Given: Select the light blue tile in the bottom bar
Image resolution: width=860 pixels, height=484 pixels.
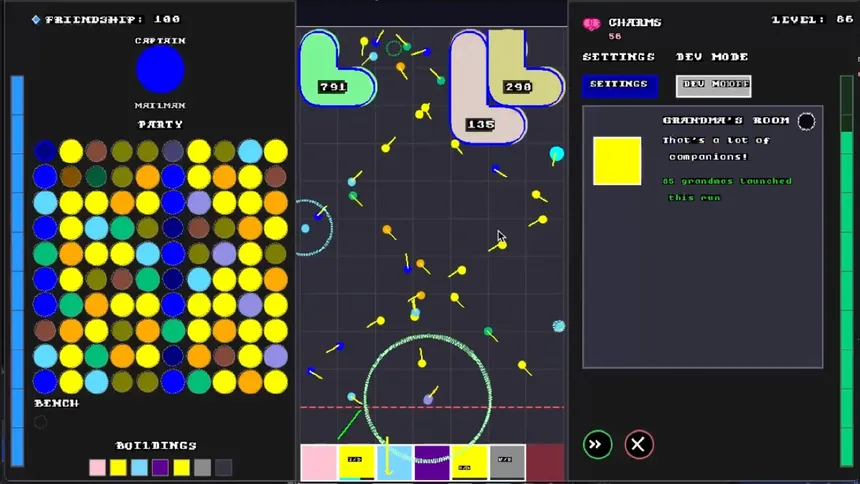Looking at the screenshot, I should [394, 462].
